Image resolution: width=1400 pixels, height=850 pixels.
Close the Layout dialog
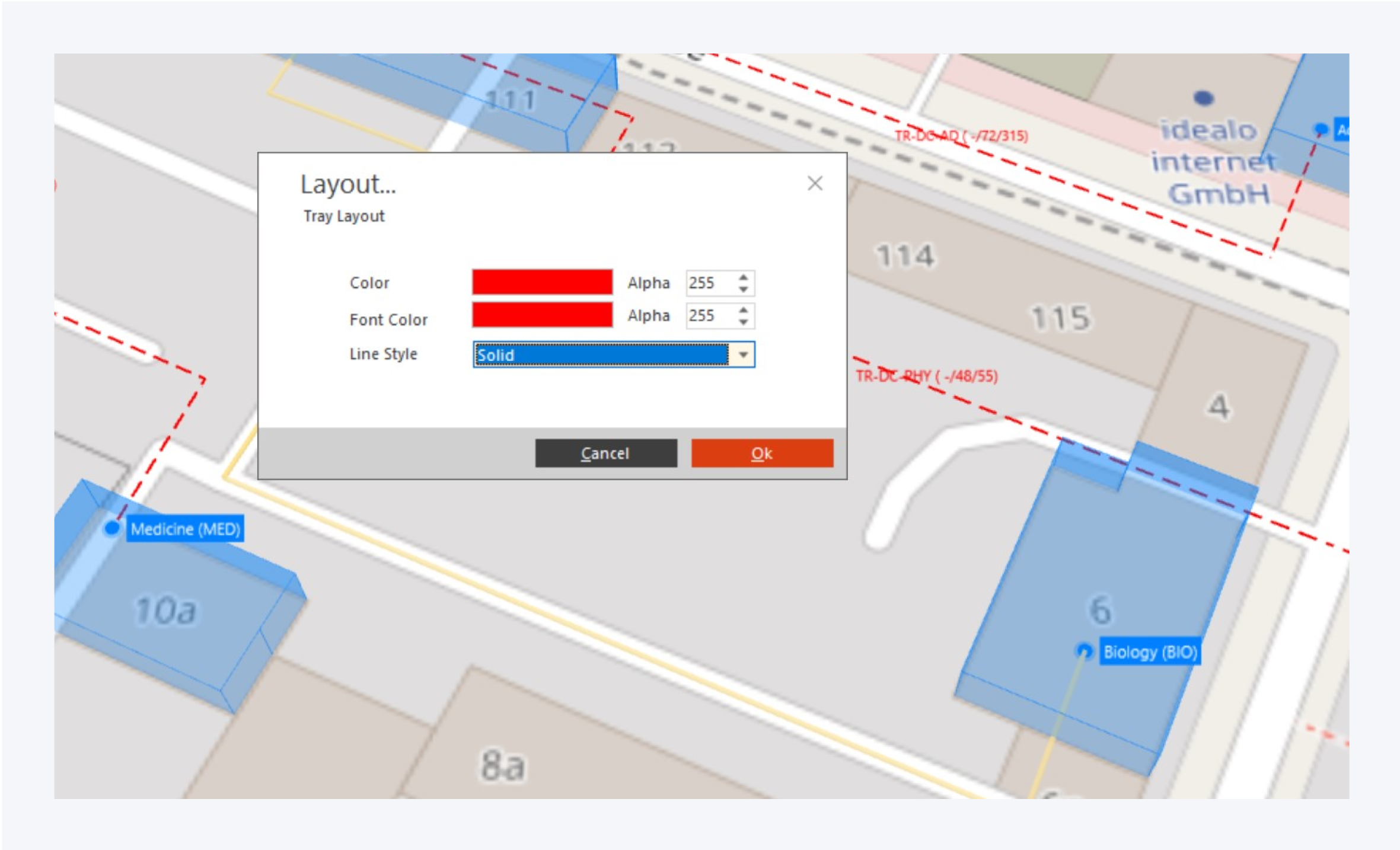tap(815, 184)
